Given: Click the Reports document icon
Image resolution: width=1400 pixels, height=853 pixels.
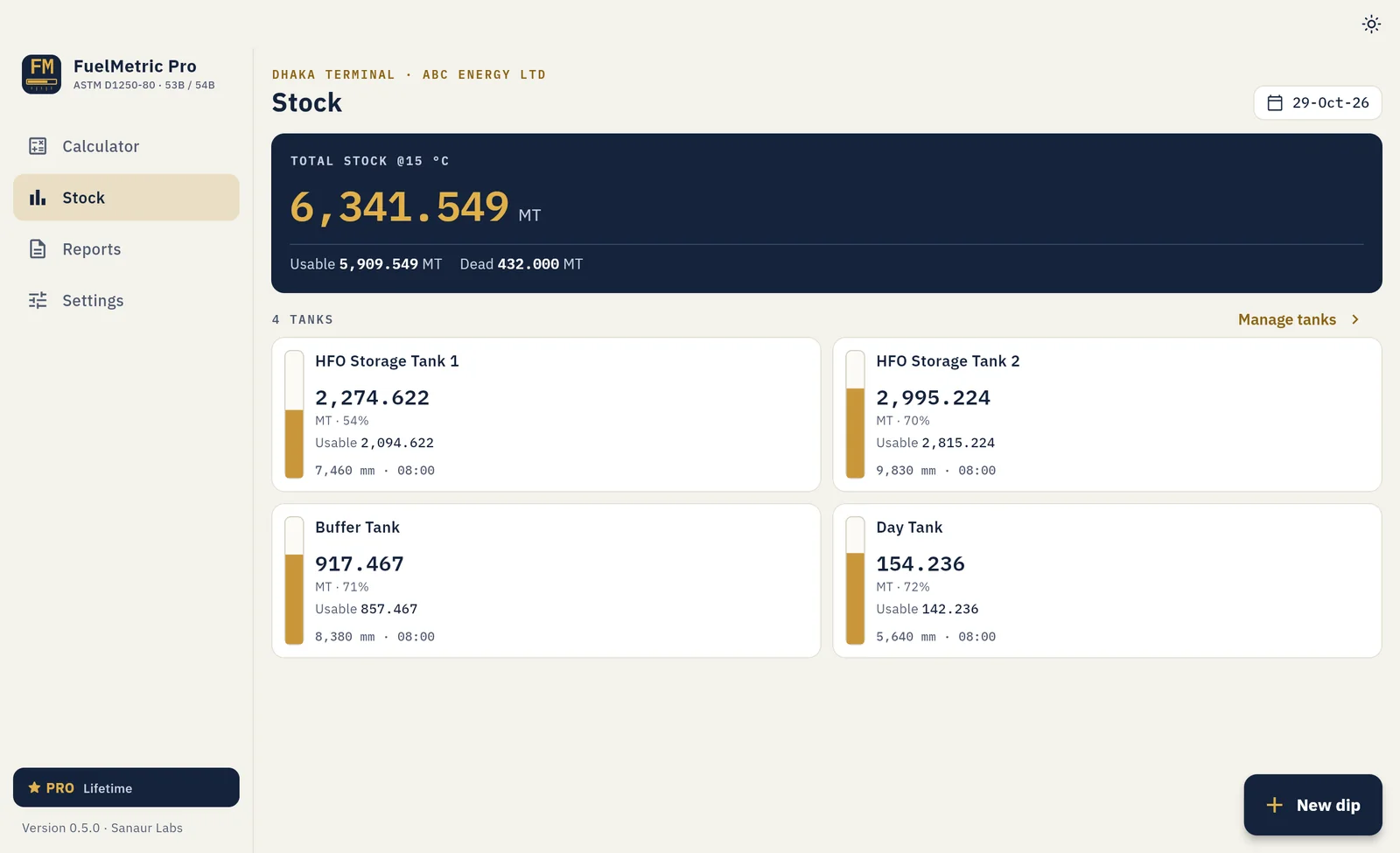Looking at the screenshot, I should click(x=38, y=249).
